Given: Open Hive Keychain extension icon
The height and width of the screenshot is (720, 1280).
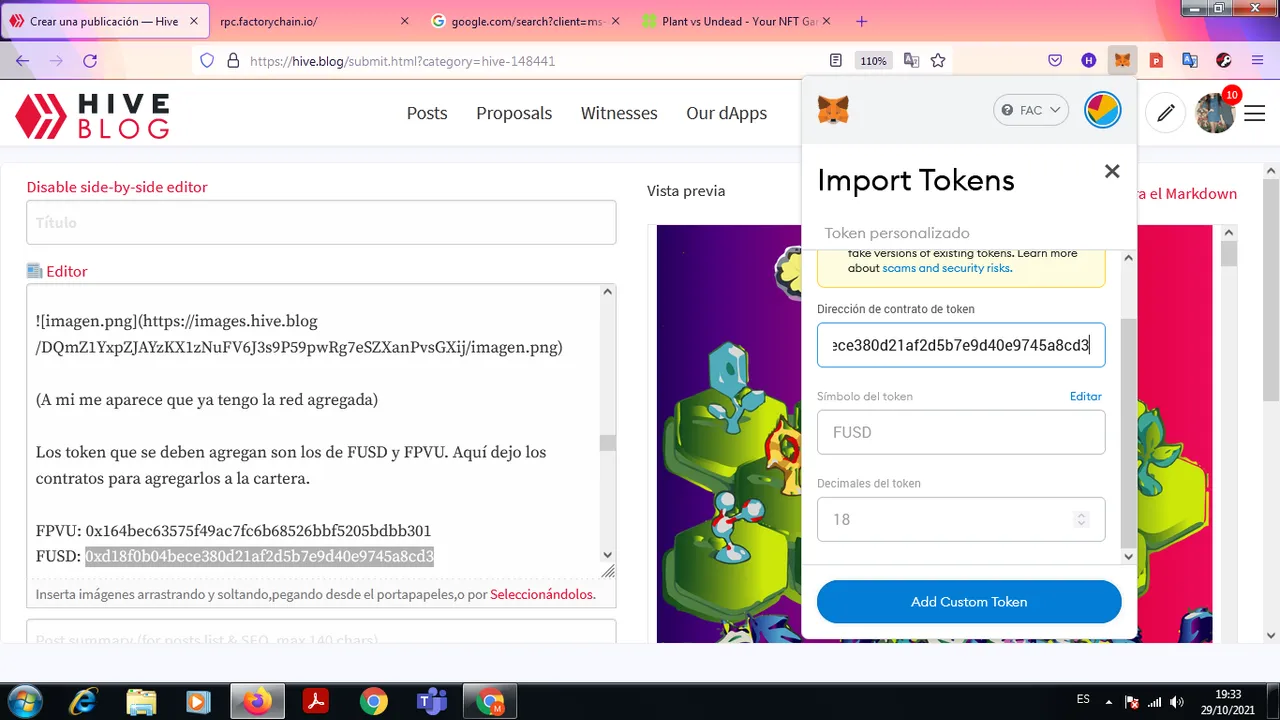Looking at the screenshot, I should 1089,61.
